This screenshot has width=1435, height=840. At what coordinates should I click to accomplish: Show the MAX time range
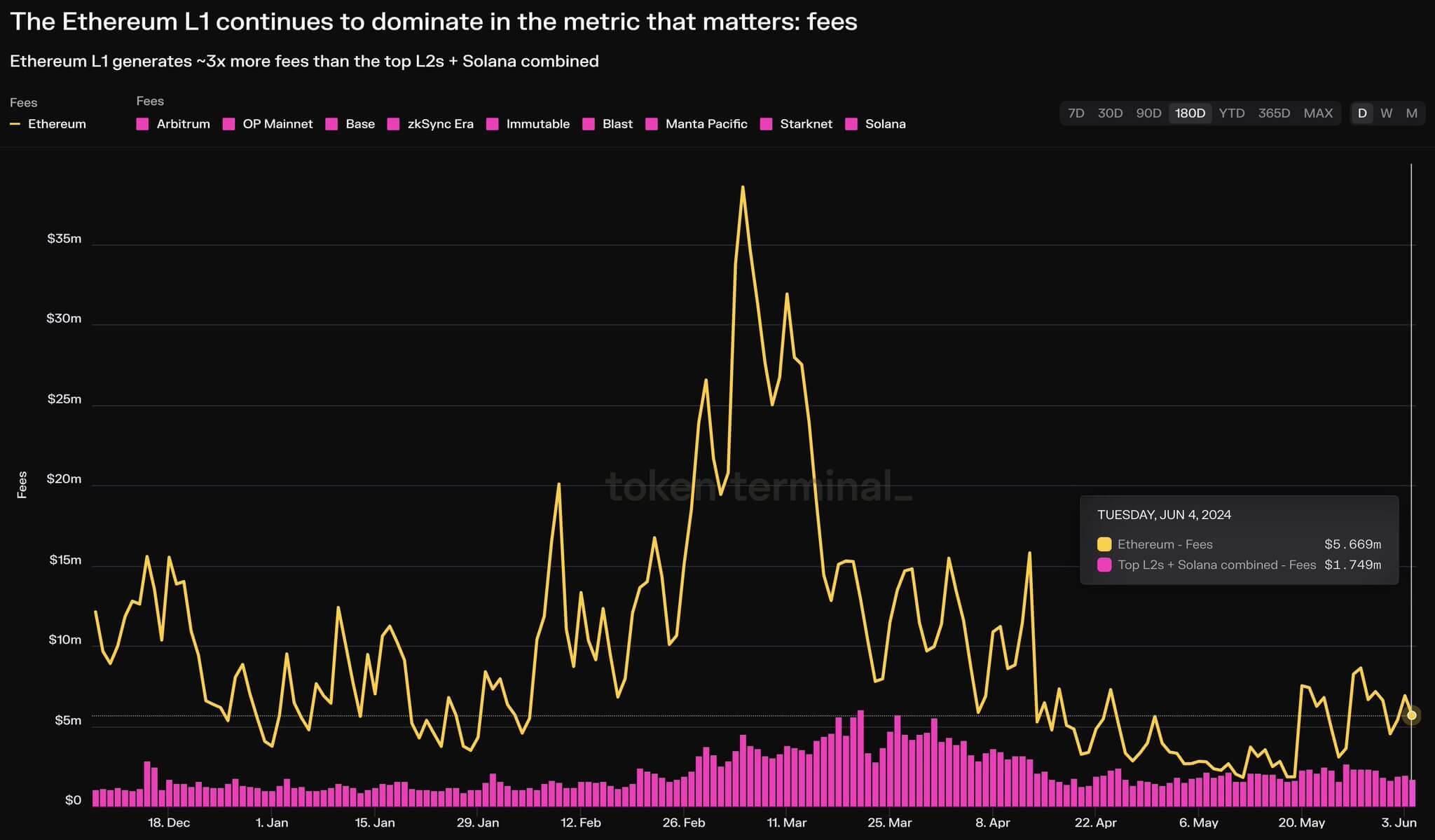tap(1318, 113)
